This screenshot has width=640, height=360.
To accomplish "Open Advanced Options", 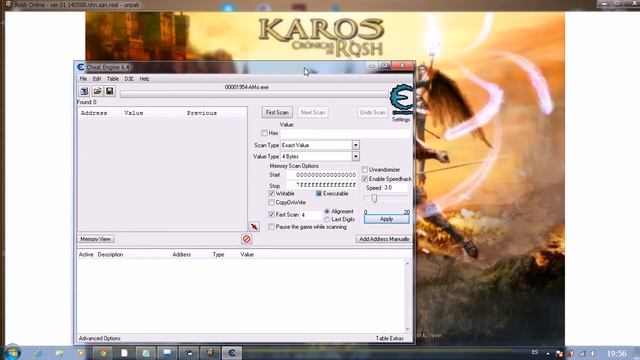I will click(x=100, y=338).
